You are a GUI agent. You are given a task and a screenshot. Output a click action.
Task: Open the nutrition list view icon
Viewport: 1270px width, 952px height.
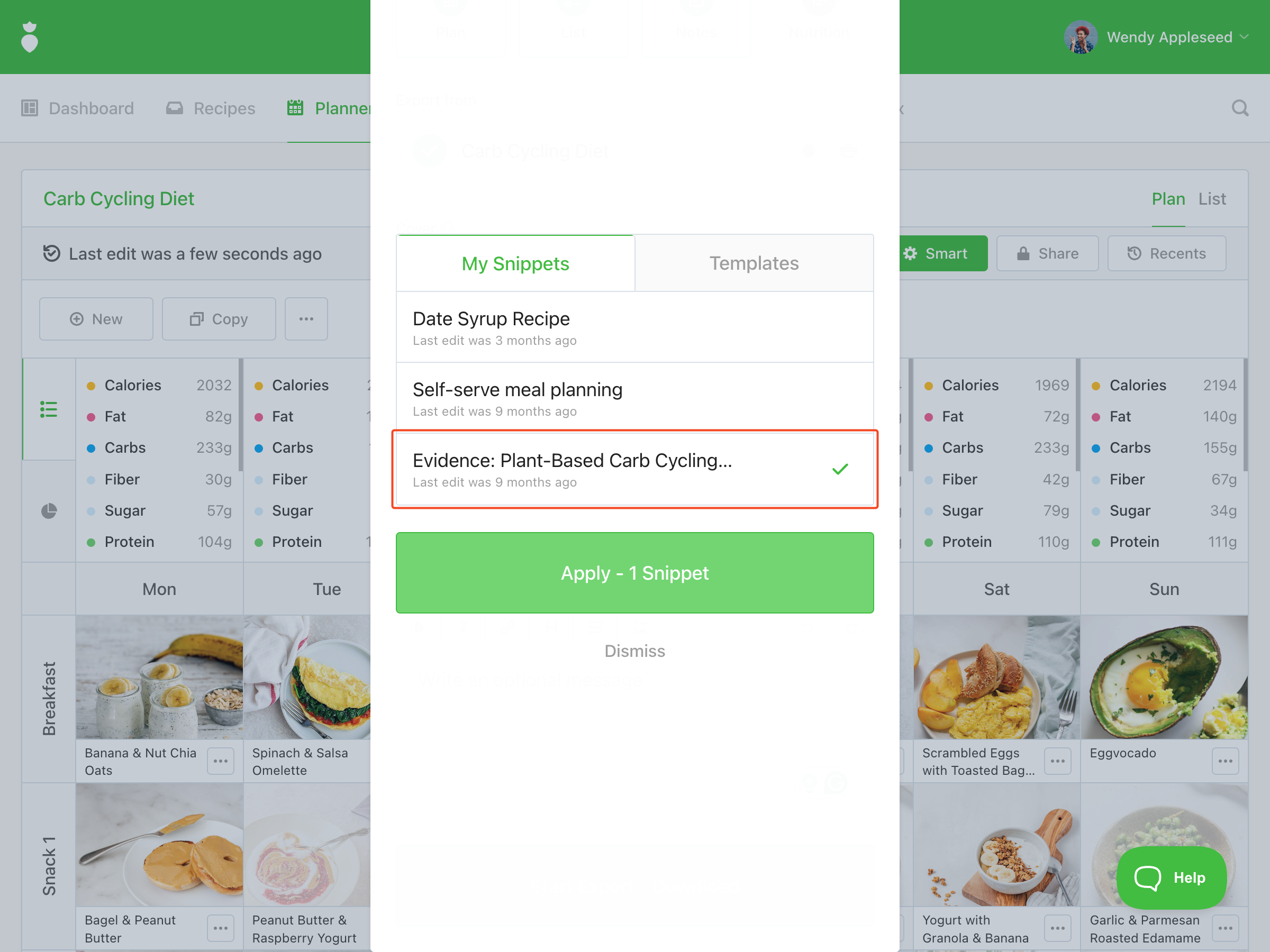tap(49, 409)
